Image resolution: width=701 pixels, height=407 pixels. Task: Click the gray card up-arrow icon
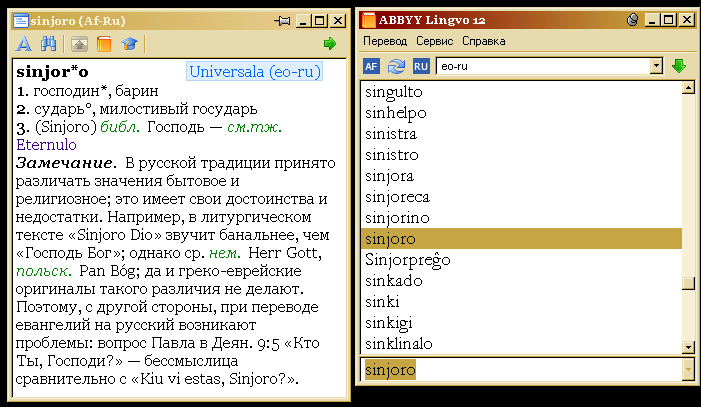tap(78, 44)
